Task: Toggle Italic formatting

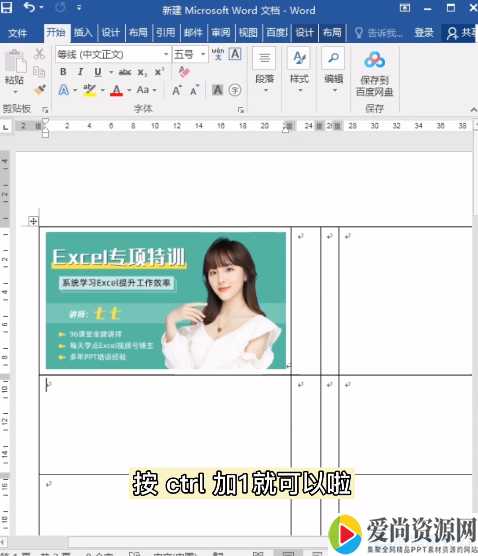Action: click(80, 72)
